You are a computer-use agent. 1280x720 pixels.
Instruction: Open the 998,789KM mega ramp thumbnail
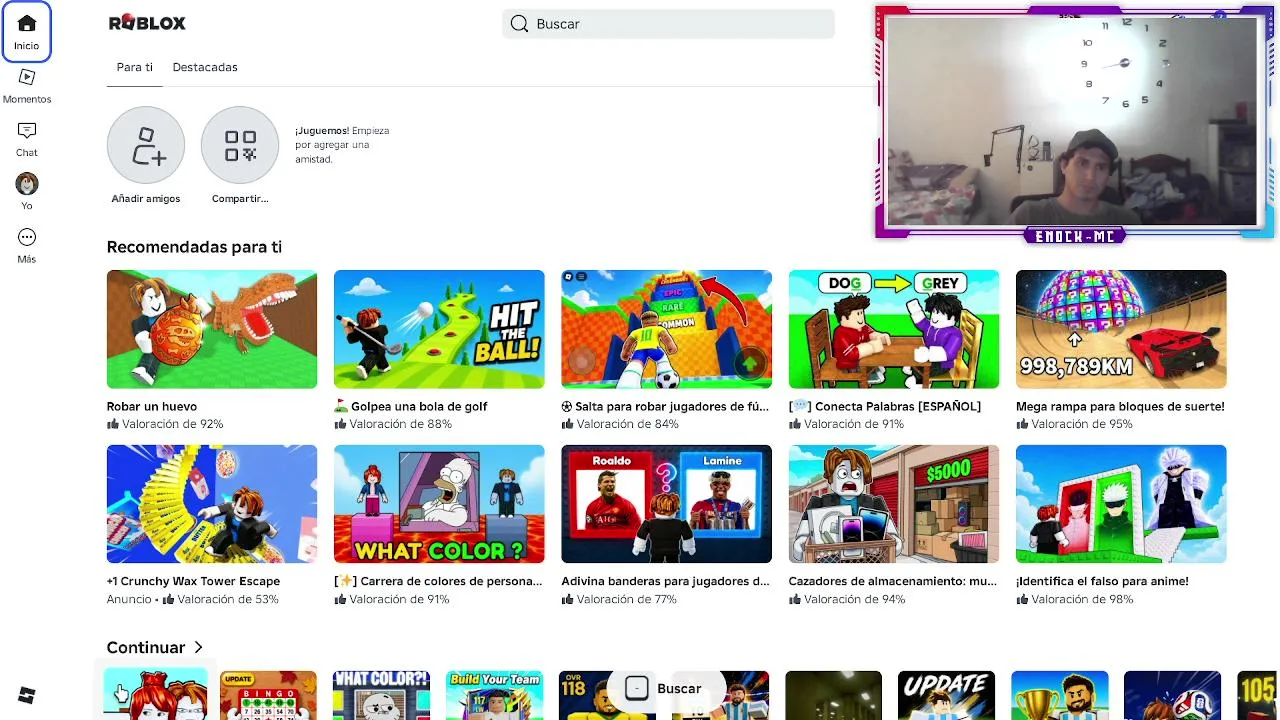(x=1121, y=329)
